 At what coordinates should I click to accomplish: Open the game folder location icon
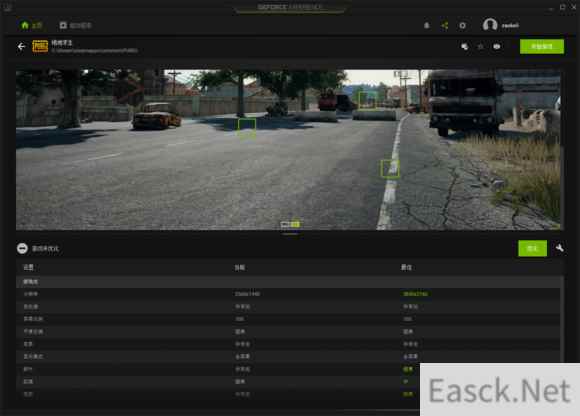[x=465, y=47]
